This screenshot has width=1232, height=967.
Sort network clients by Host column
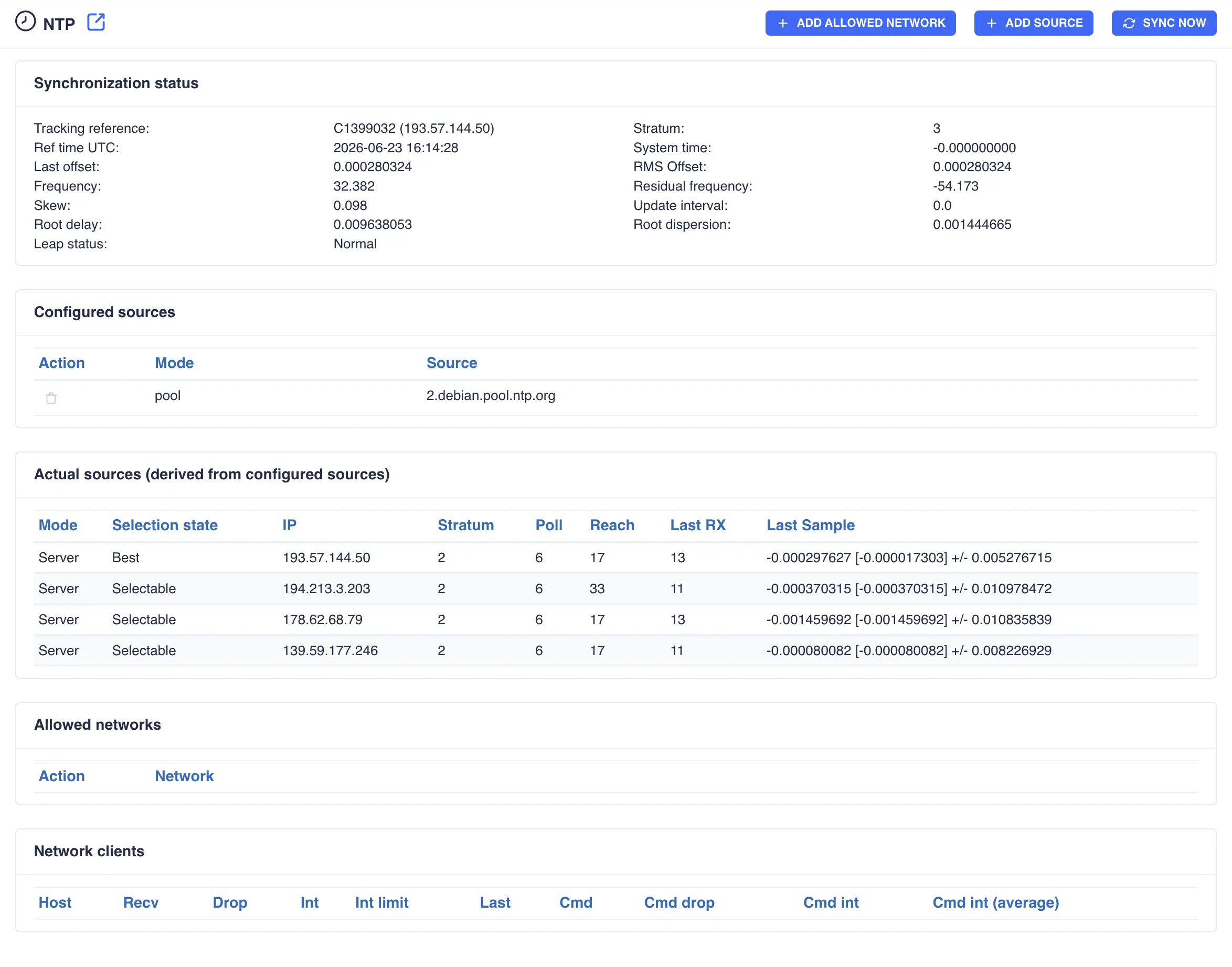click(x=55, y=902)
